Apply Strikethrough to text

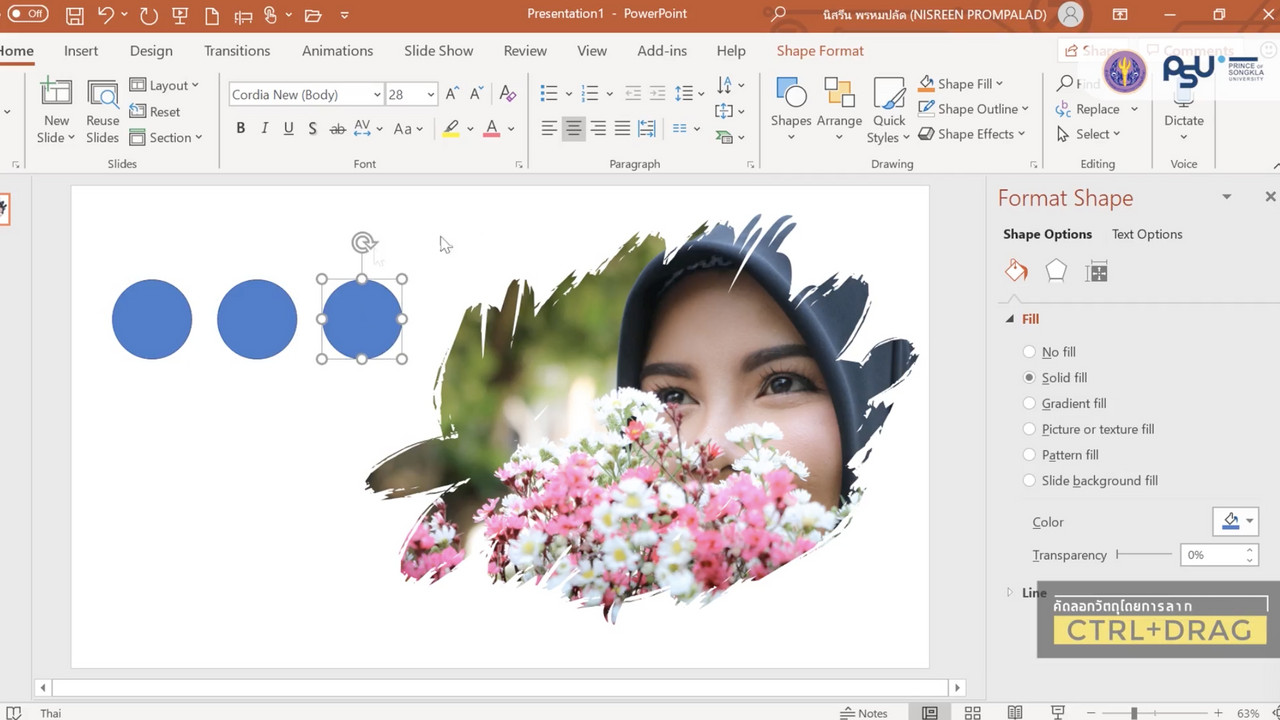pyautogui.click(x=337, y=128)
